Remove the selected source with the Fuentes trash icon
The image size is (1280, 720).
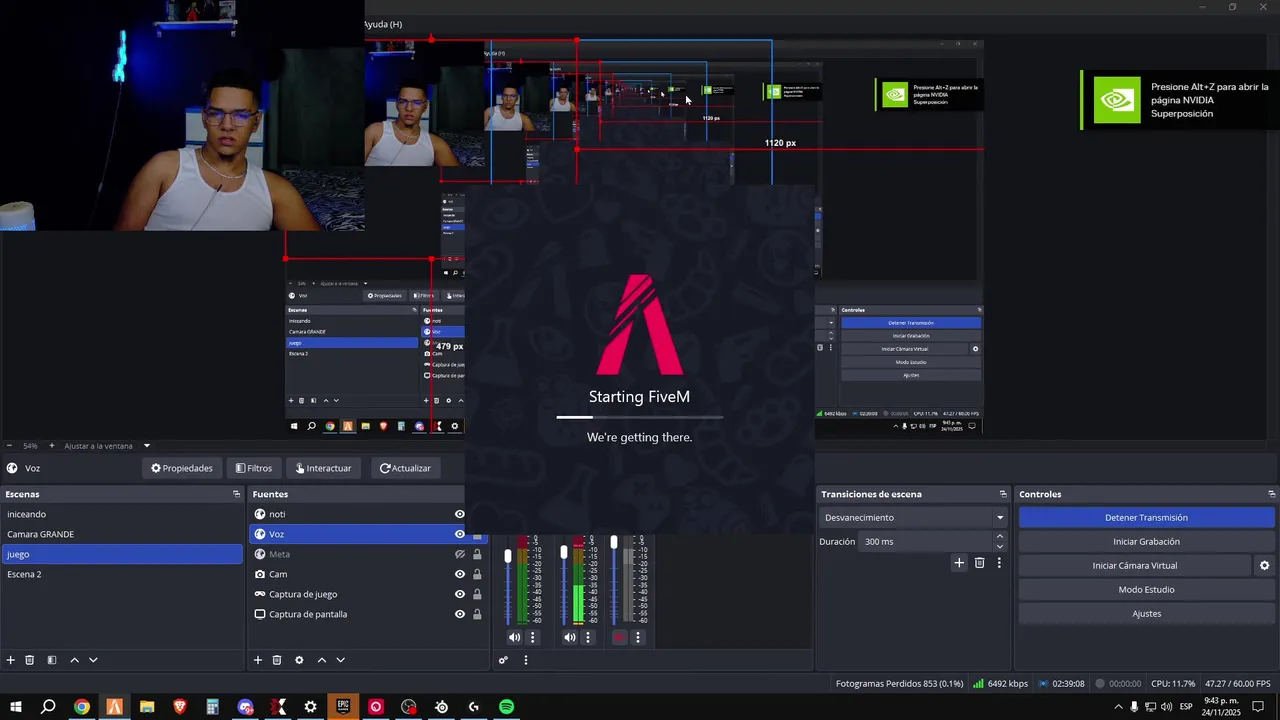[x=277, y=660]
